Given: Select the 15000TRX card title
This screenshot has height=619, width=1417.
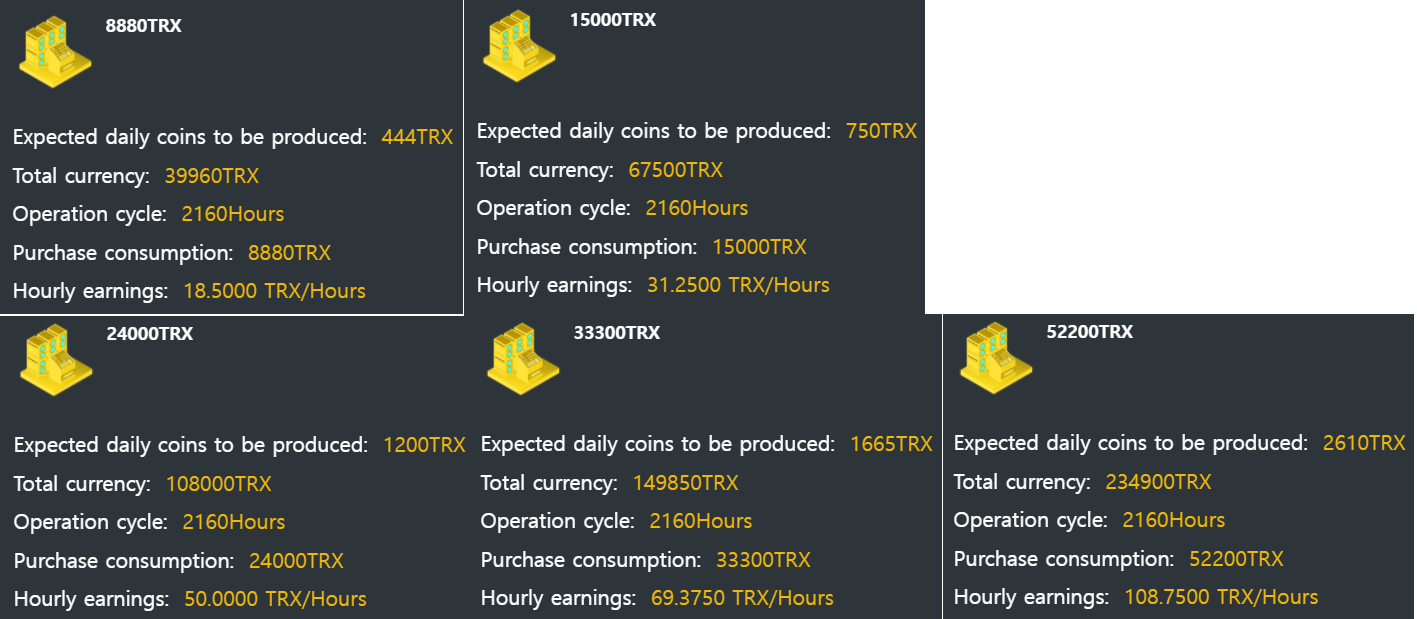Looking at the screenshot, I should coord(613,20).
